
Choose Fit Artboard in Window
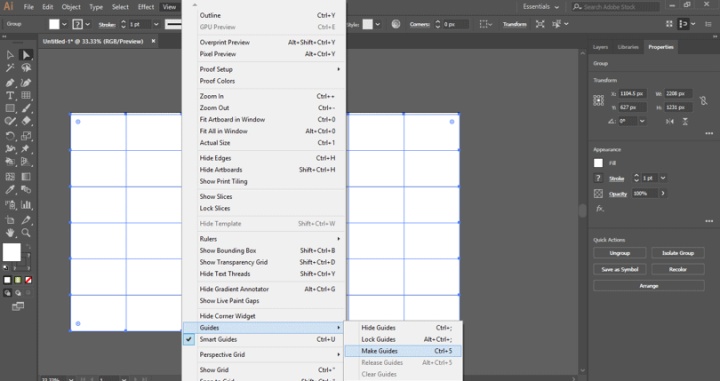point(264,119)
